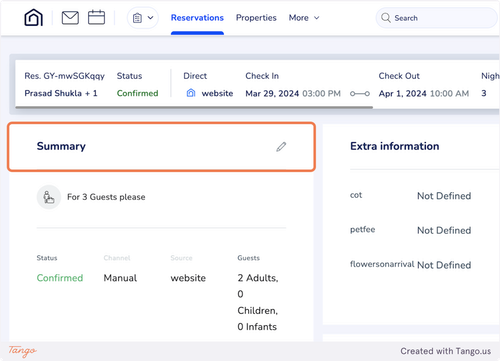Click the flowersonarrival field label

point(382,264)
